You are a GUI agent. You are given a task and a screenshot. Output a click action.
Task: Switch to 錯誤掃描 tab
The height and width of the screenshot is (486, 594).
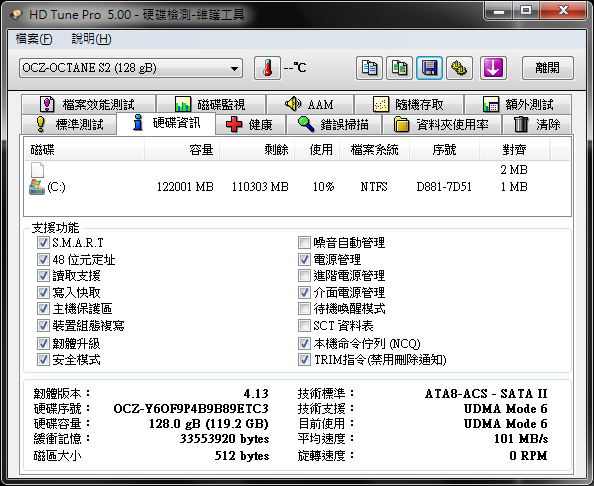(x=334, y=124)
